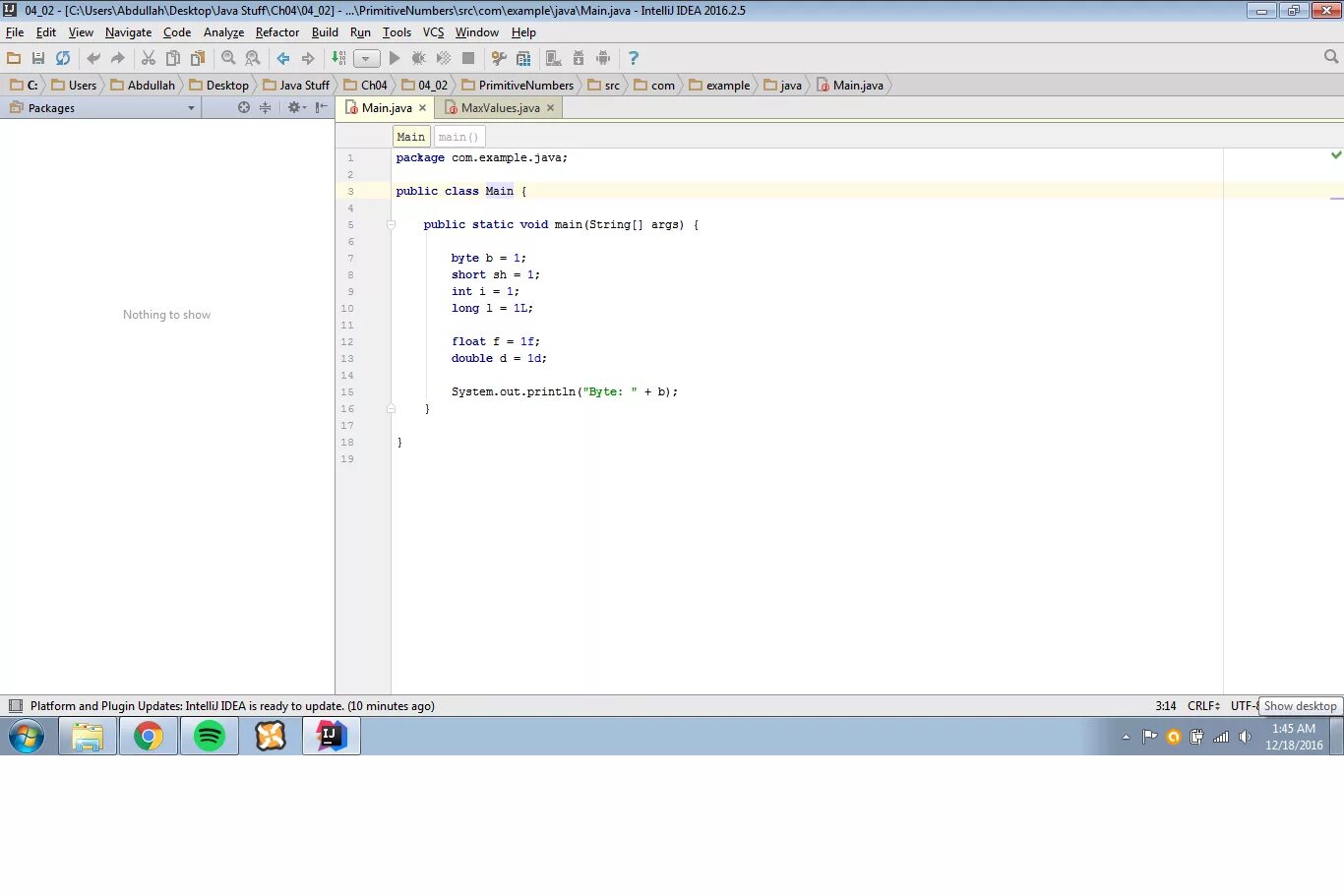Open the VCS menu
This screenshot has width=1344, height=896.
(433, 32)
